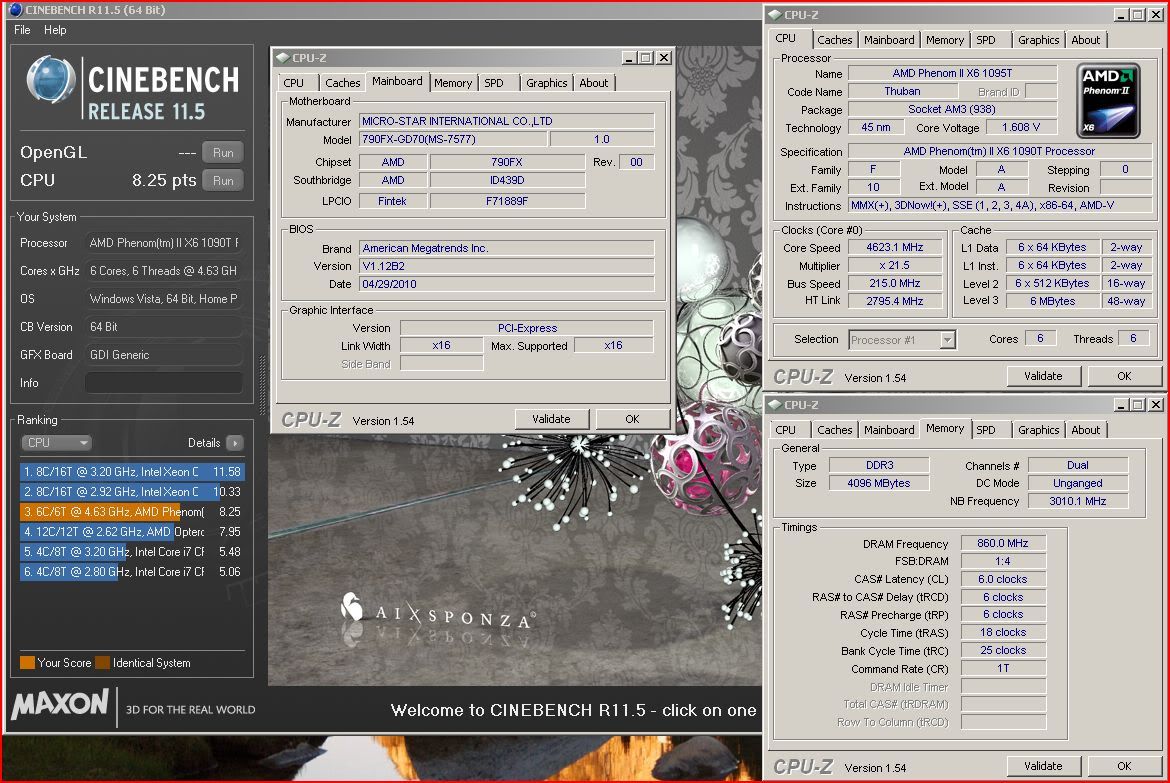Open the Memory tab in the top-right CPU-Z window
This screenshot has height=783, width=1170.
pos(945,40)
